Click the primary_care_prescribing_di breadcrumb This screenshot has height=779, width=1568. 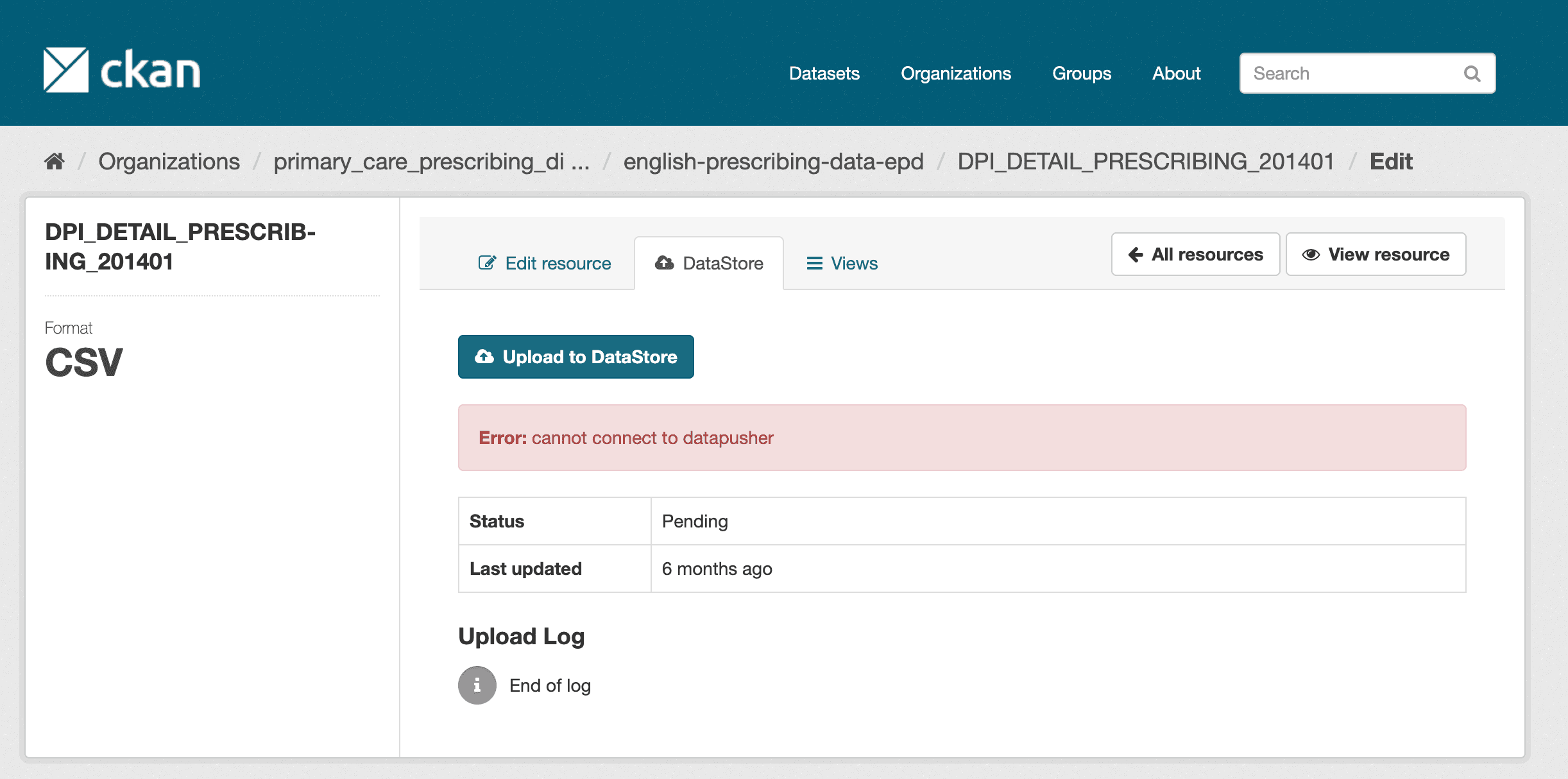pos(431,162)
